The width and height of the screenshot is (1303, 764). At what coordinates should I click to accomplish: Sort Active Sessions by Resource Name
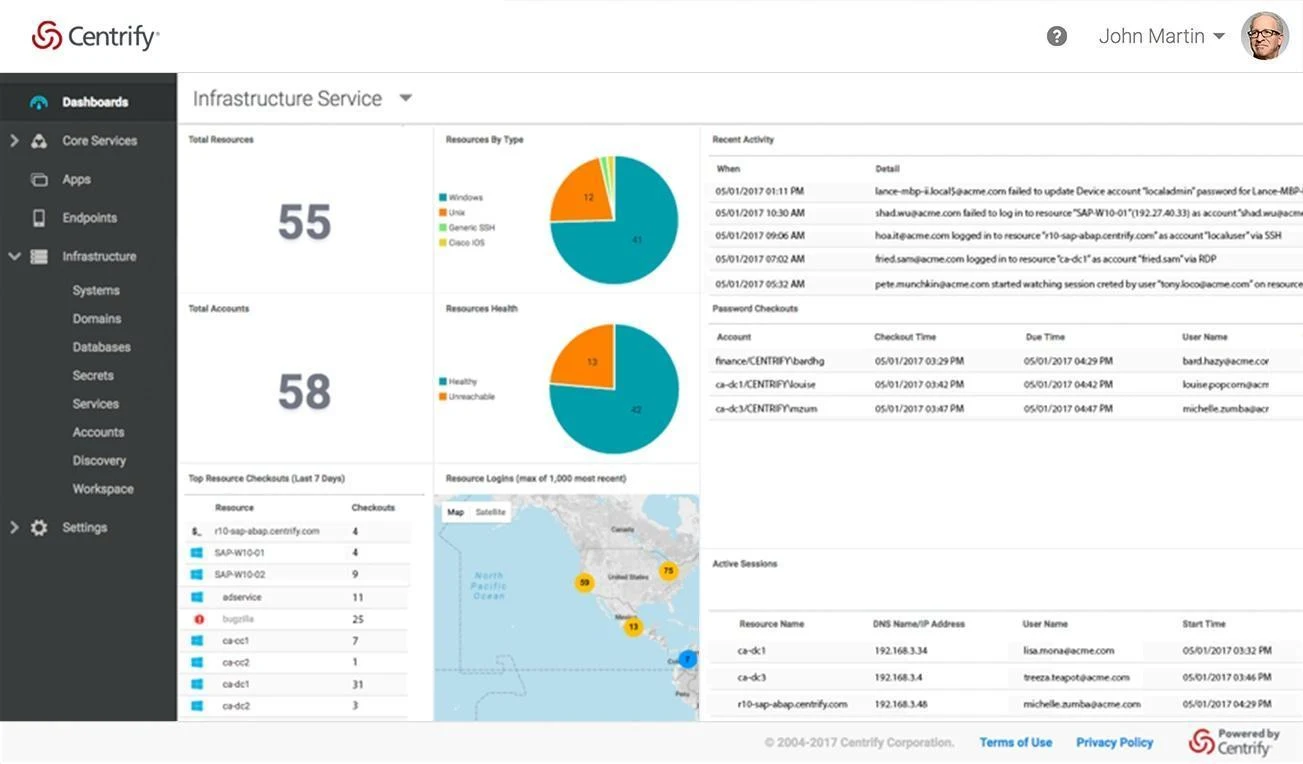point(771,624)
